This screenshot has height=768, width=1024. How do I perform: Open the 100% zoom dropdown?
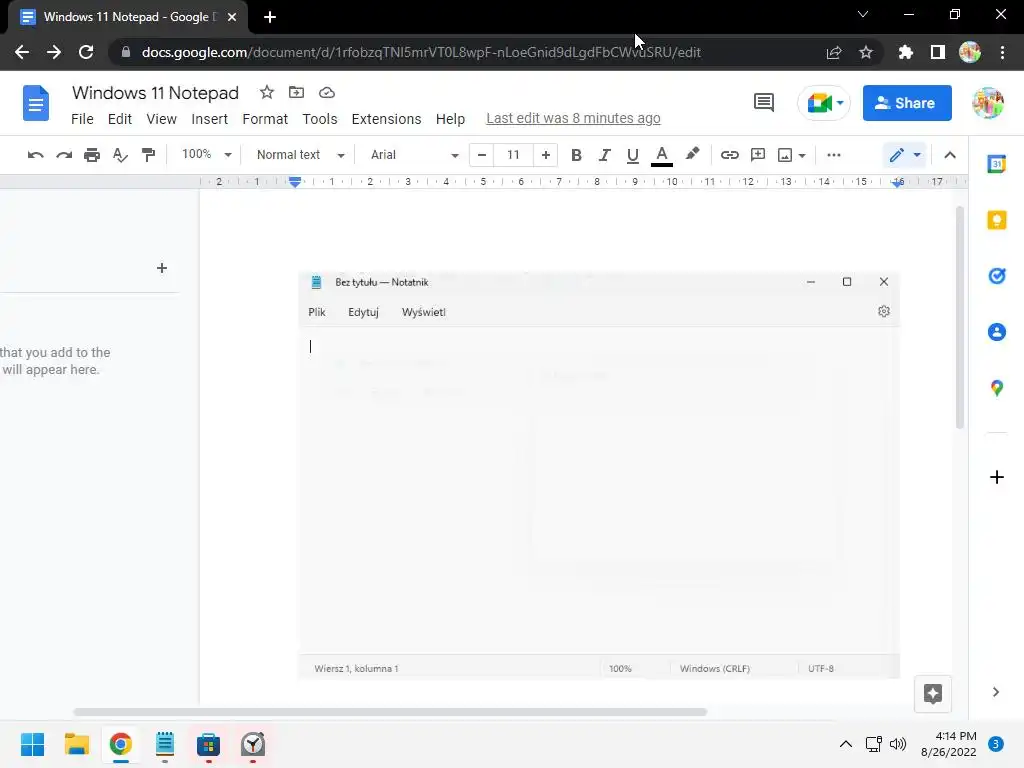206,155
